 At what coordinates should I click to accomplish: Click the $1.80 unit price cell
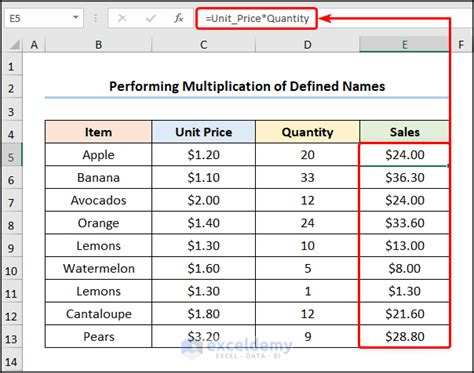point(204,314)
